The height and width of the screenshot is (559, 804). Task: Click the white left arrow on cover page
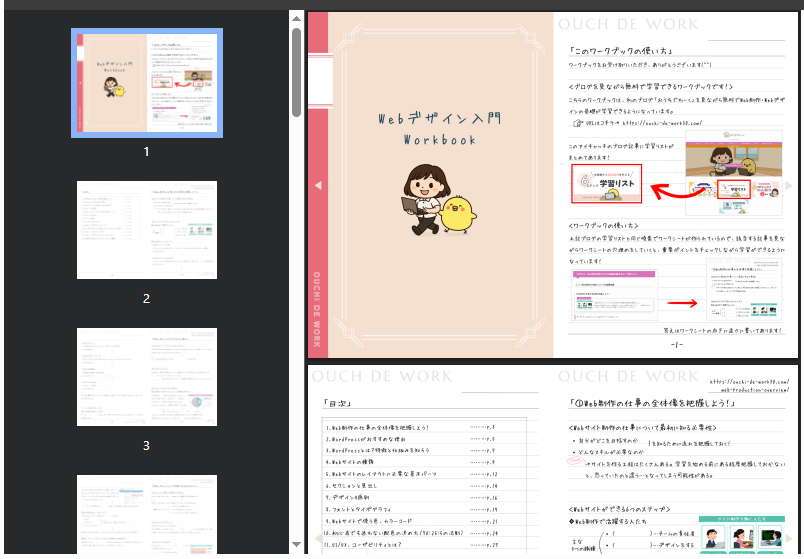click(x=318, y=185)
